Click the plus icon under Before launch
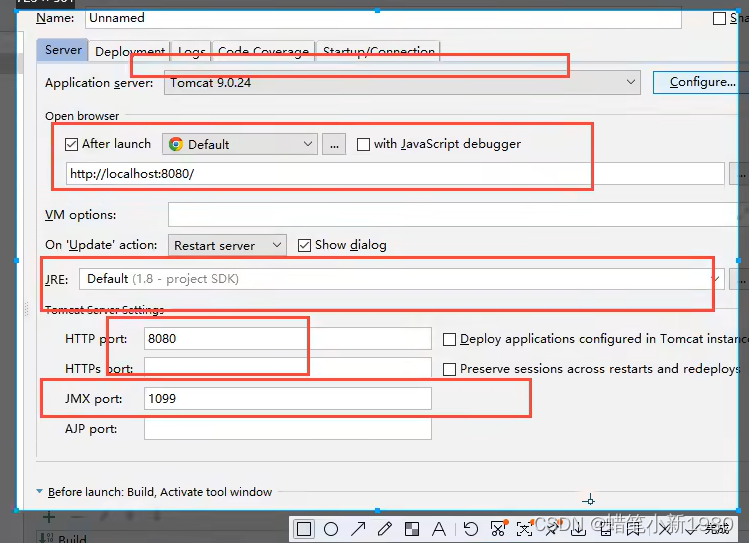Screen dimensions: 749x543 (x=49, y=517)
